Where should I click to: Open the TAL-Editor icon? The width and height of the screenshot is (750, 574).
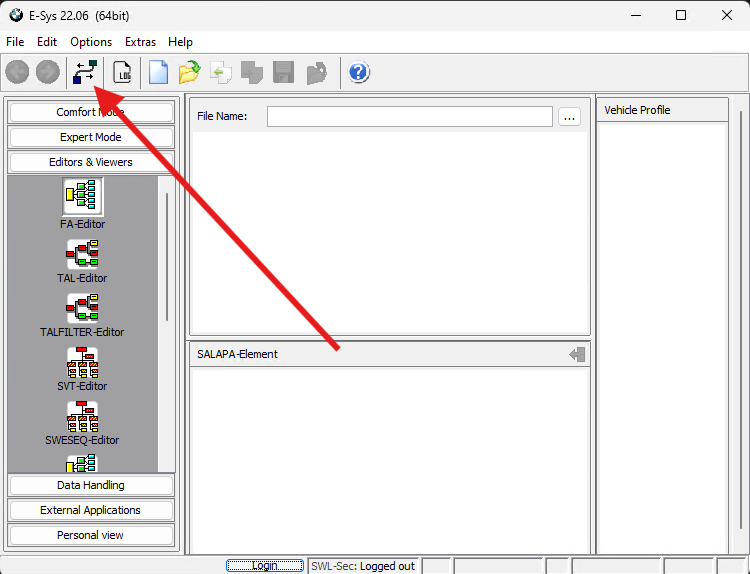[x=82, y=254]
